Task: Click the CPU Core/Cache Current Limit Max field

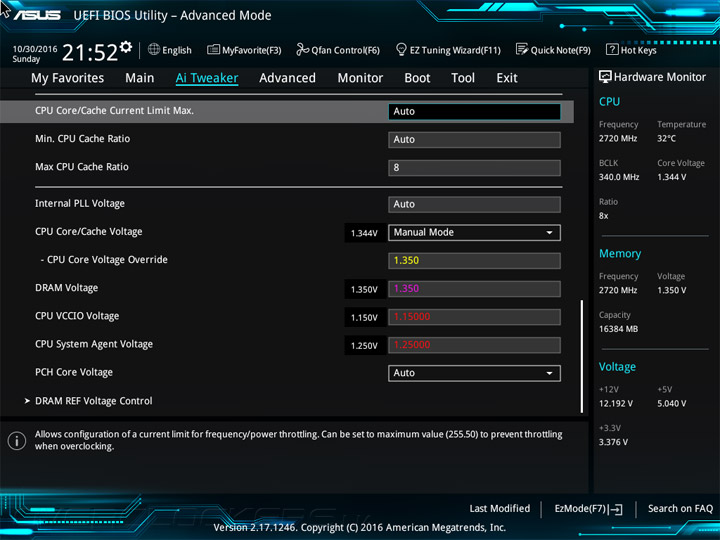Action: (474, 112)
